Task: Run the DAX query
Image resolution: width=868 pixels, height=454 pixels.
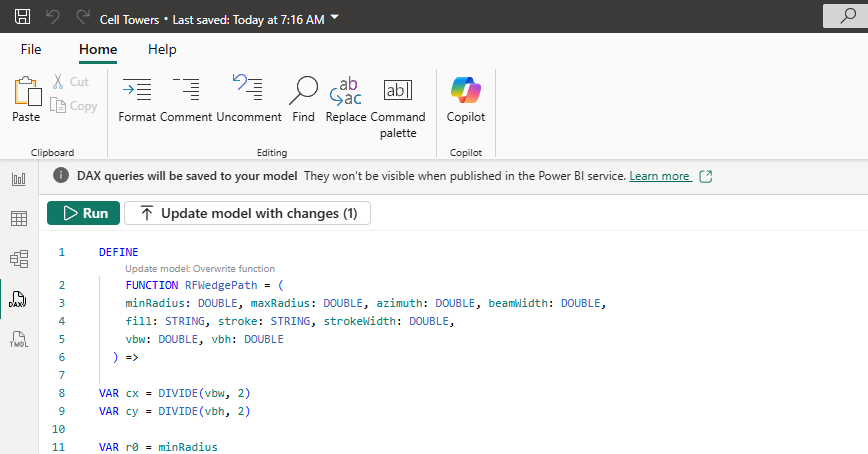Action: (x=84, y=213)
